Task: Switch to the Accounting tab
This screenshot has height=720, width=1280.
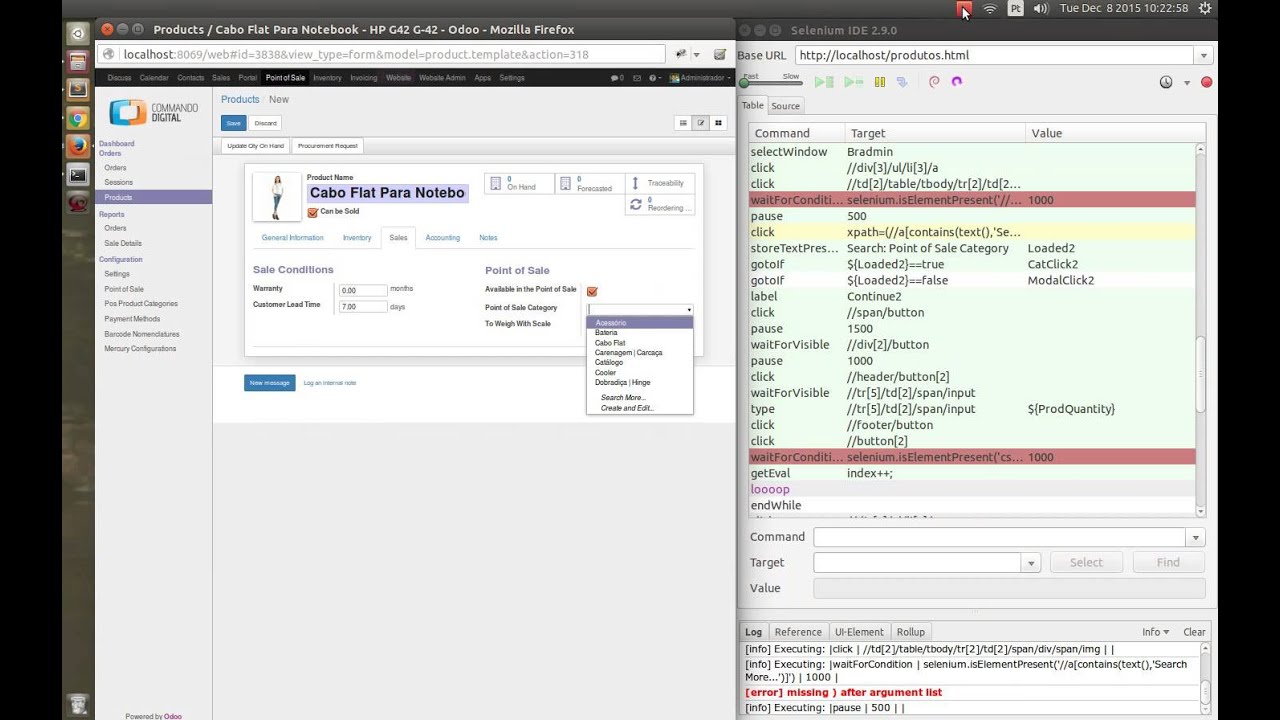Action: [442, 238]
